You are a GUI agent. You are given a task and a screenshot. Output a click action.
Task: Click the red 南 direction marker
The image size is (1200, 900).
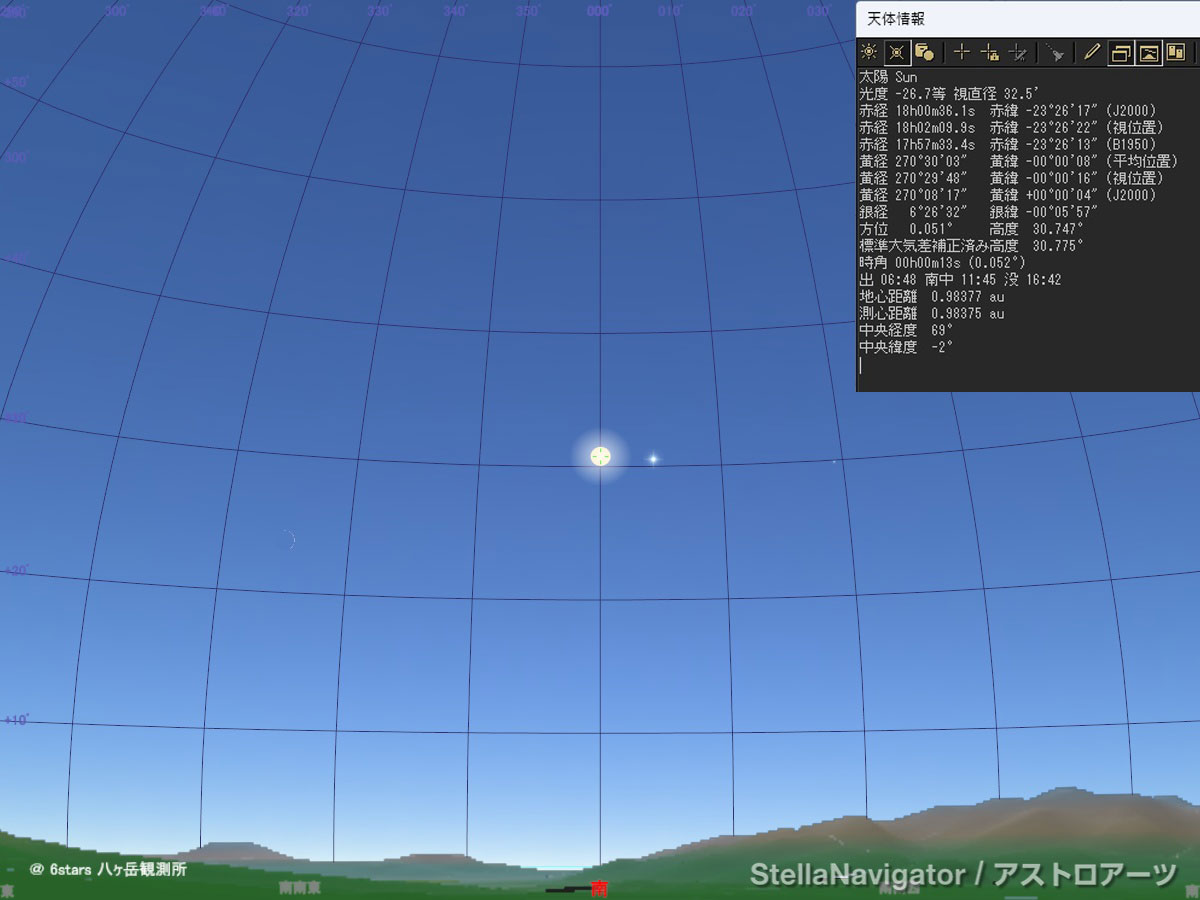click(599, 888)
